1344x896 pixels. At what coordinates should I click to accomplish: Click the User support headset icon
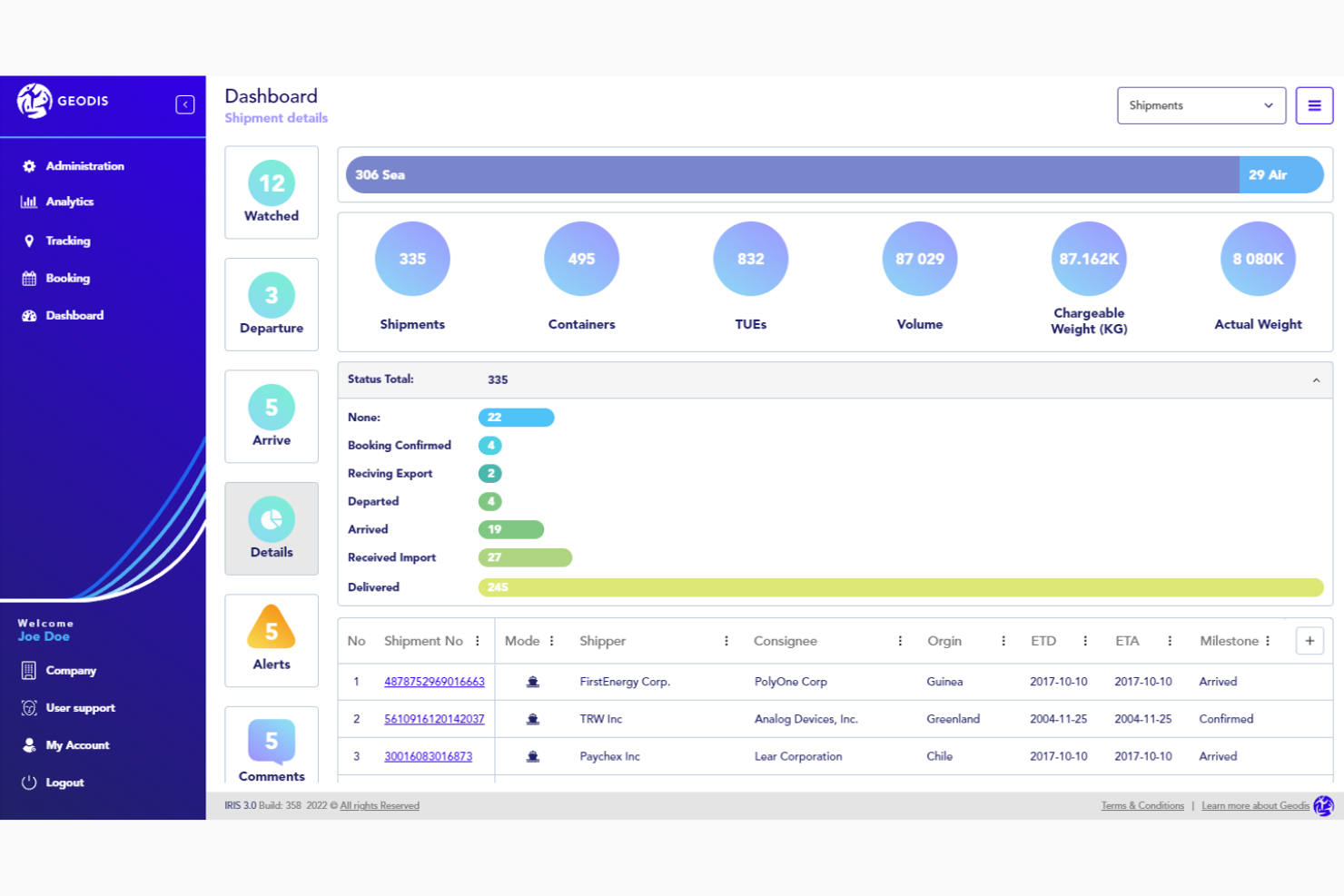pos(29,707)
